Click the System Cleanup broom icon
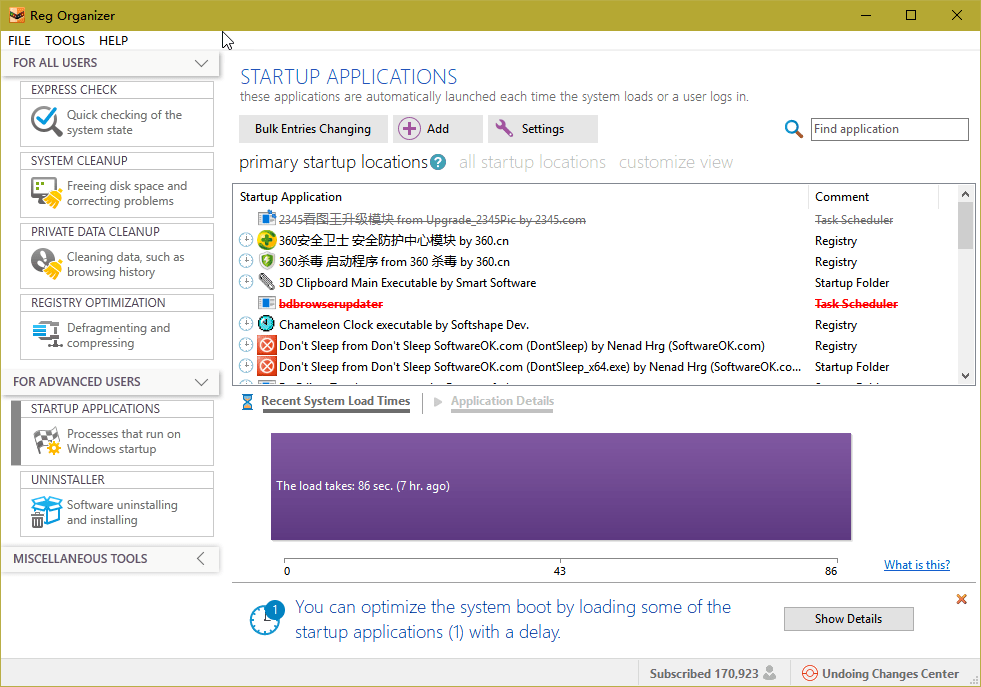This screenshot has width=981, height=687. click(x=46, y=193)
